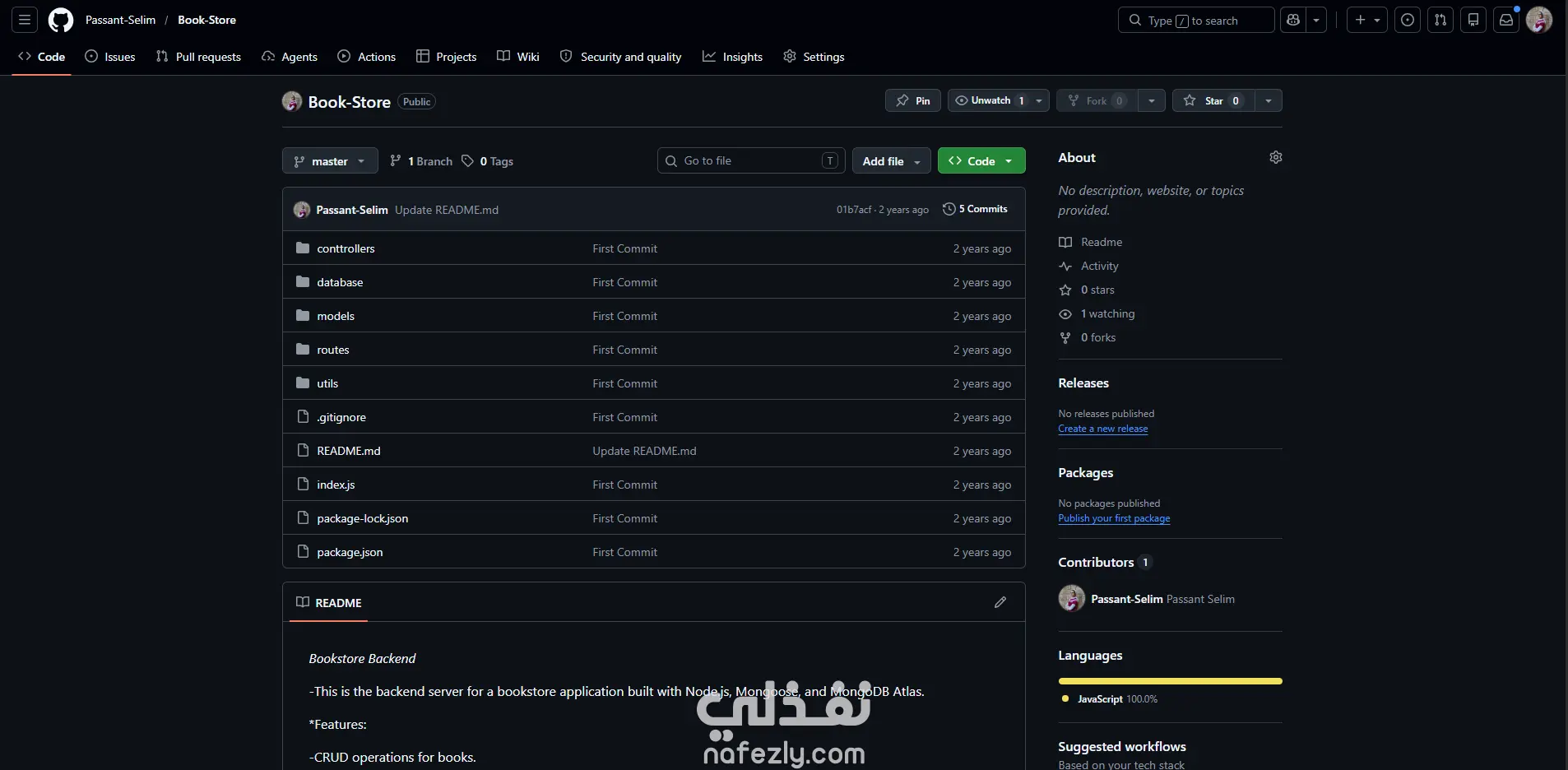Screen dimensions: 1568x770
Task: Open the Actions tab
Action: pyautogui.click(x=367, y=57)
